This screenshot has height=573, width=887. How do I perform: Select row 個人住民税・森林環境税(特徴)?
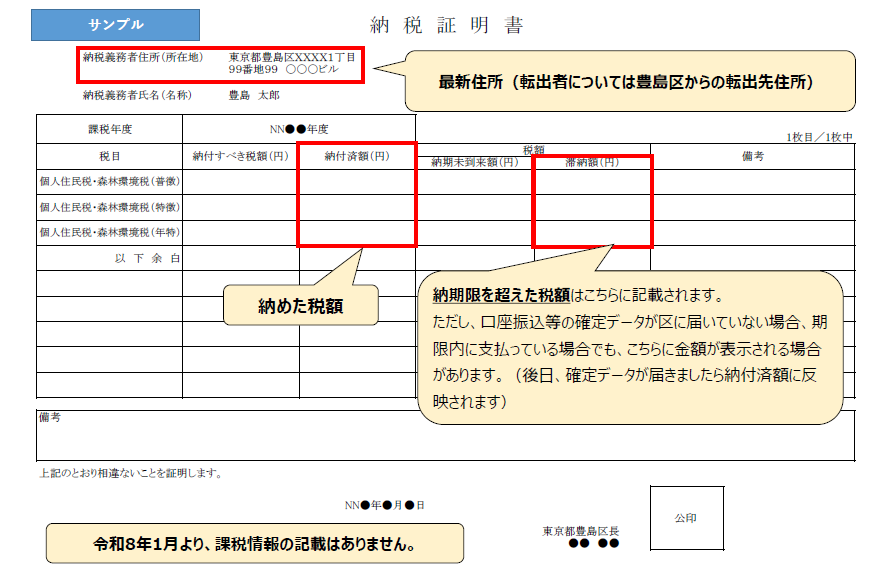click(446, 207)
